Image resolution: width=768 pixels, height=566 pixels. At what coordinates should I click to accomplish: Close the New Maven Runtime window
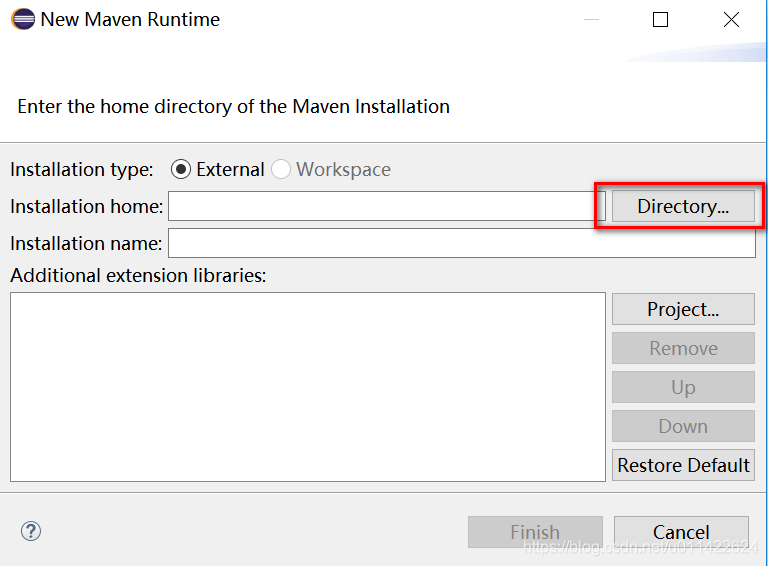click(x=731, y=20)
